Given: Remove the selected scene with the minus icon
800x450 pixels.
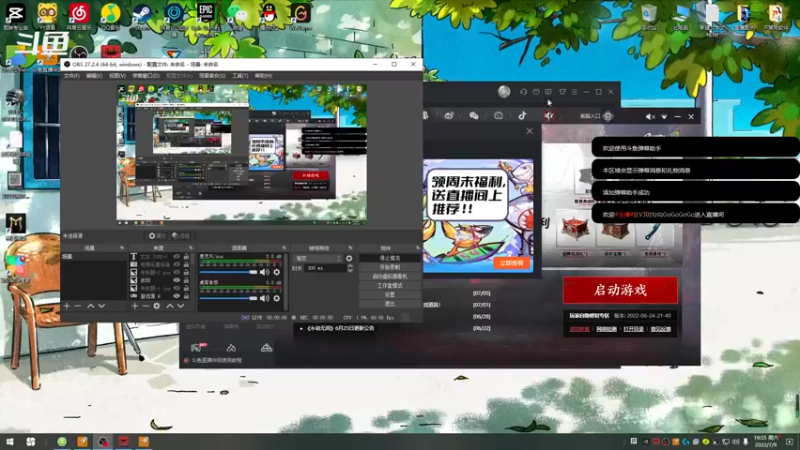Looking at the screenshot, I should pos(78,306).
